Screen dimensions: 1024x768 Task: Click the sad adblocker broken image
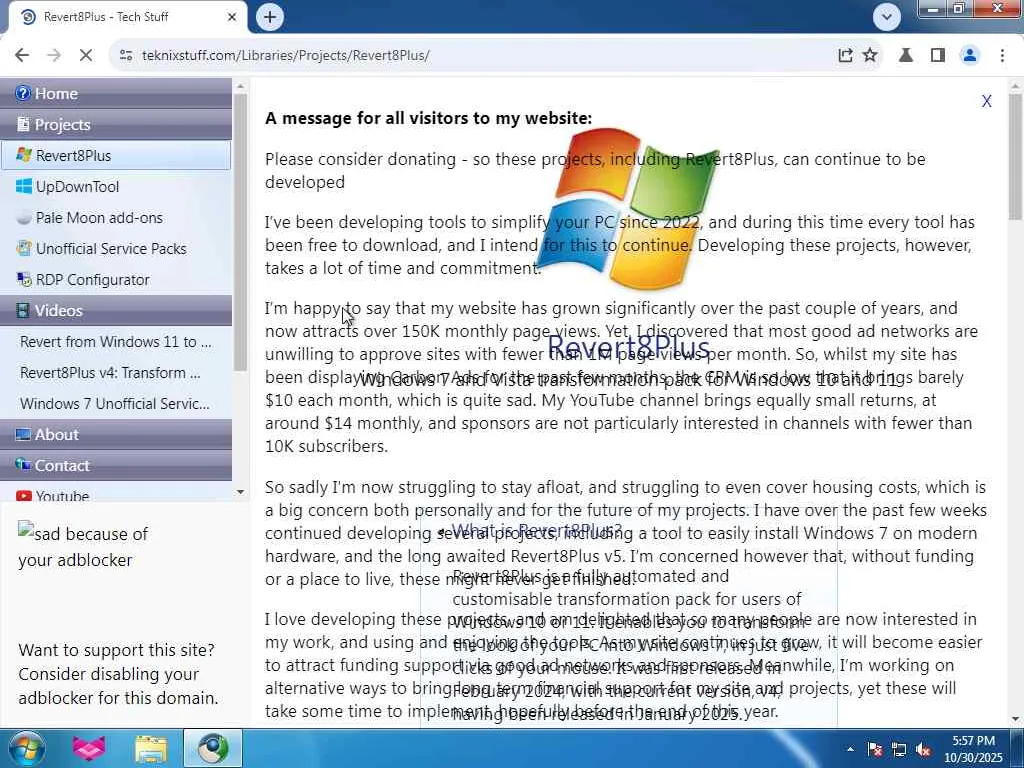tap(83, 547)
